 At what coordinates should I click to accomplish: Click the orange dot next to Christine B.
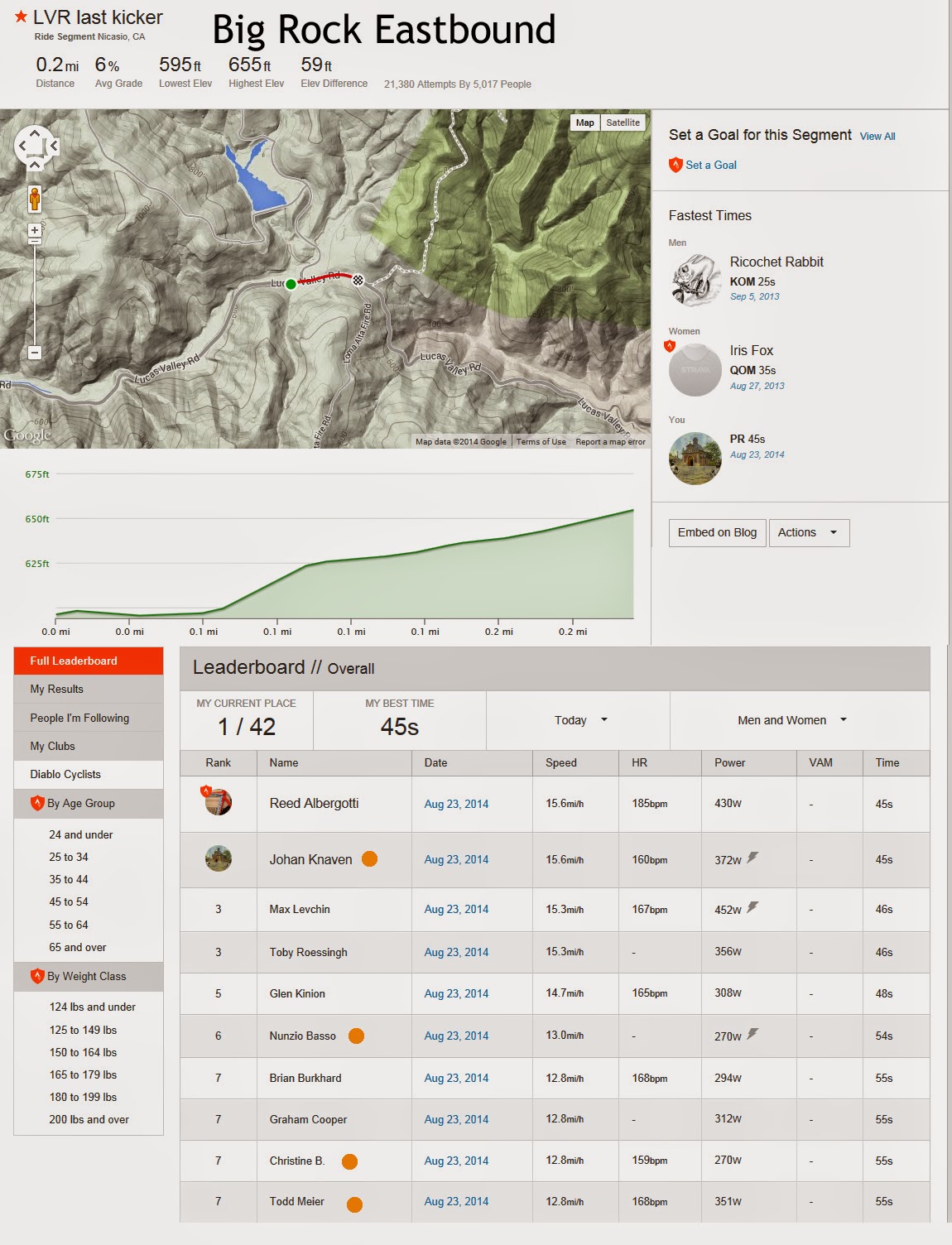[x=349, y=1161]
